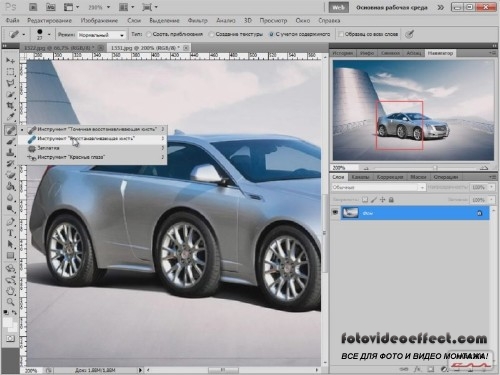Open the Редактирование menu
Viewport: 500px width, 375px height.
(49, 21)
